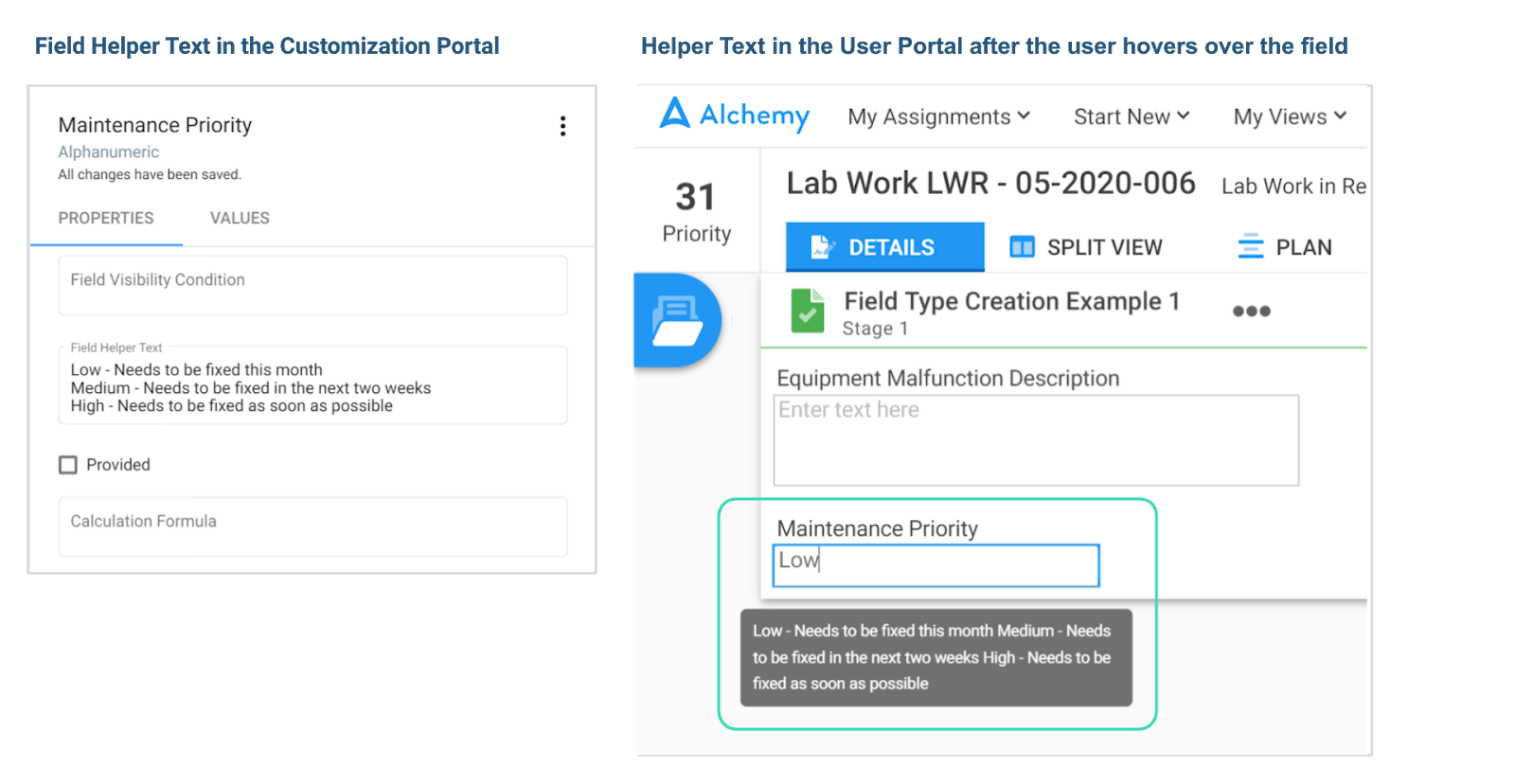Viewport: 1515px width, 784px height.
Task: Click the Equipment Malfunction Description text area
Action: (1036, 440)
